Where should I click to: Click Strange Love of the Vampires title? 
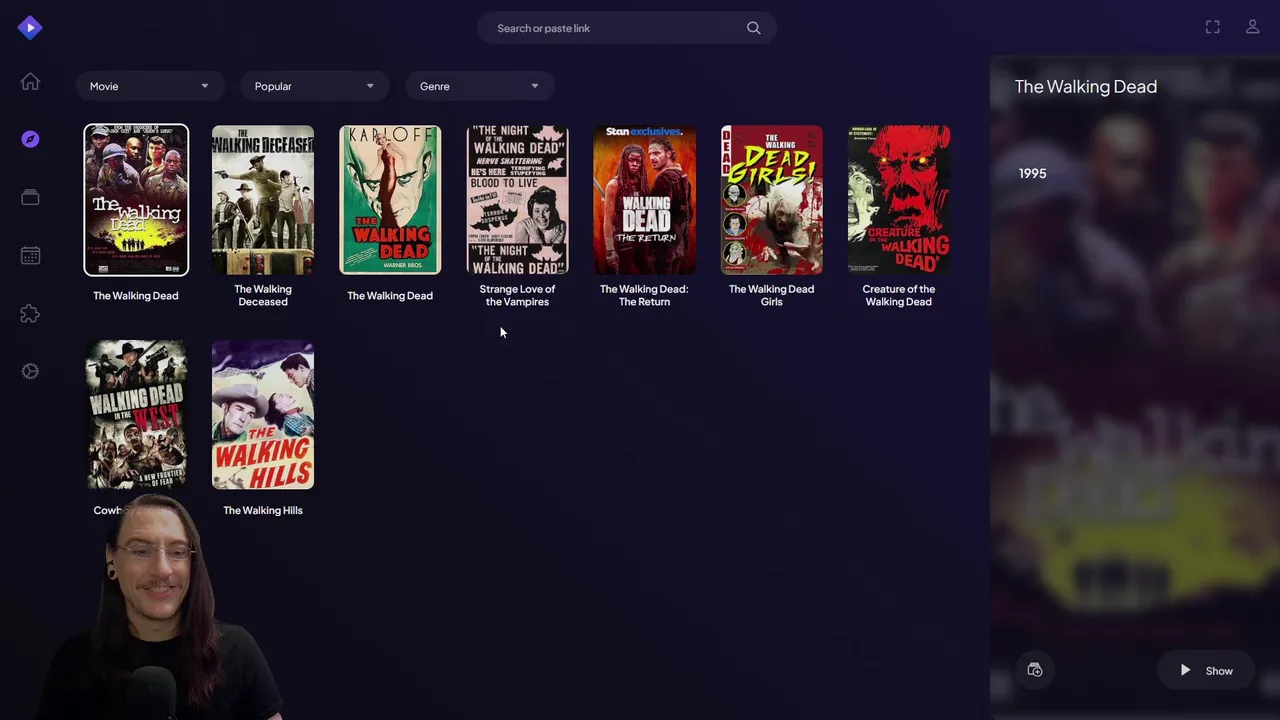tap(517, 295)
